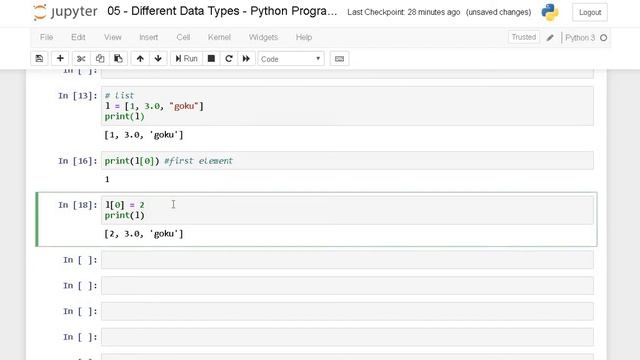Viewport: 640px width, 360px height.
Task: Click the output [2, 3.0, 'goku']
Action: 144,233
